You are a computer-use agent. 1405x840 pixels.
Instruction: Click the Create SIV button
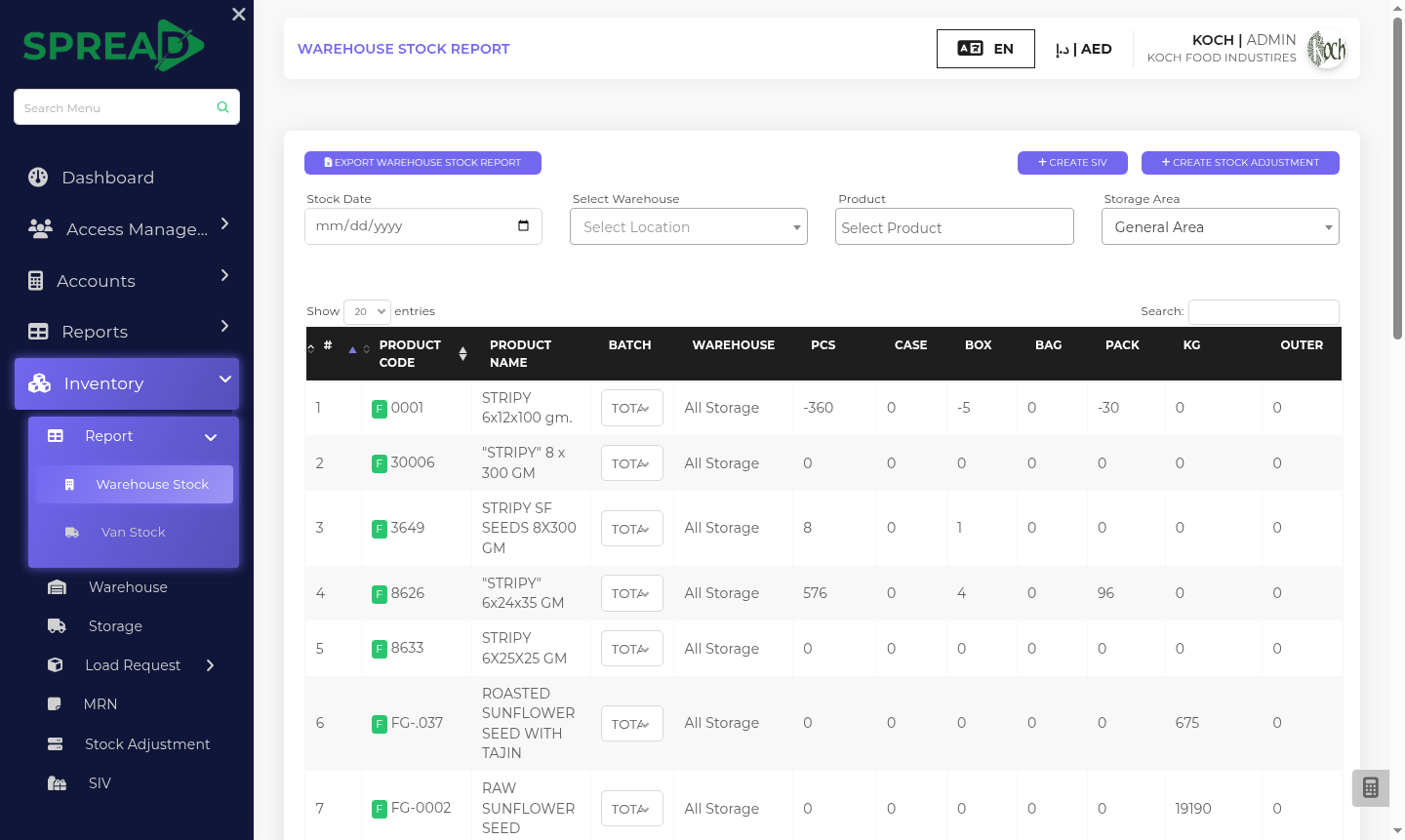click(1072, 163)
